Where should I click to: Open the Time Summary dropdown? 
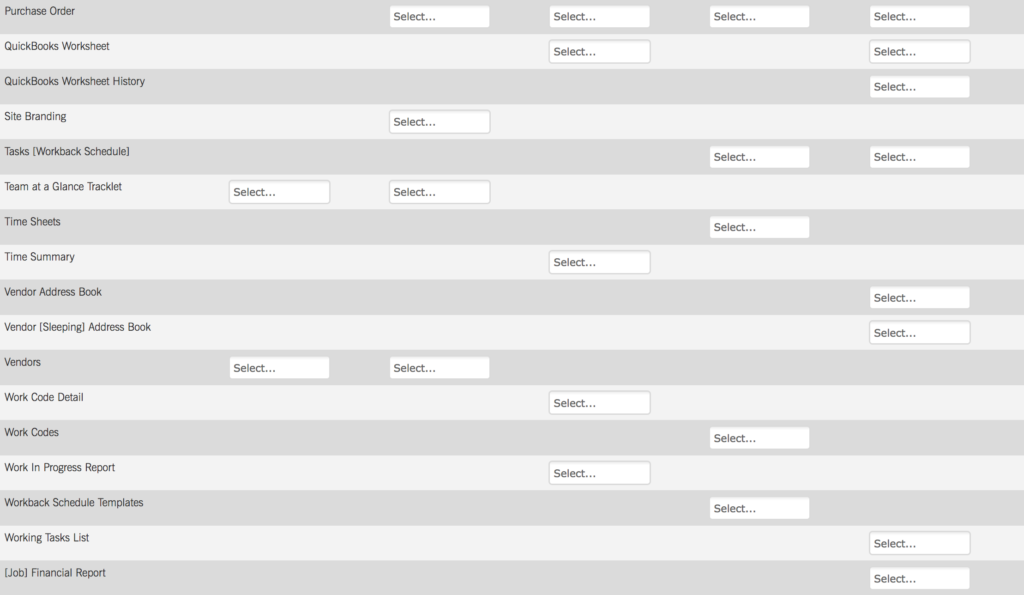pos(599,261)
